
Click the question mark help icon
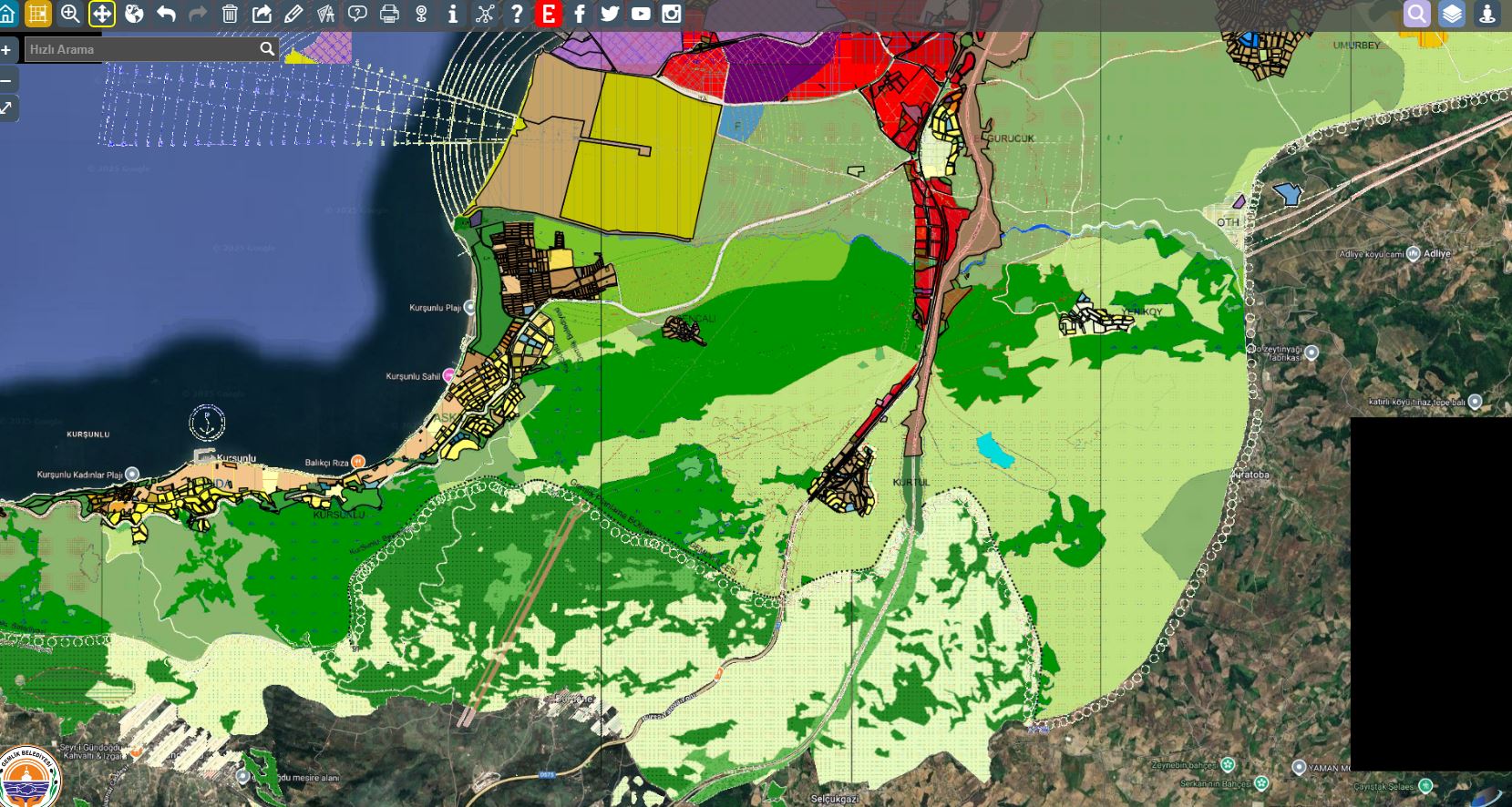pos(517,14)
